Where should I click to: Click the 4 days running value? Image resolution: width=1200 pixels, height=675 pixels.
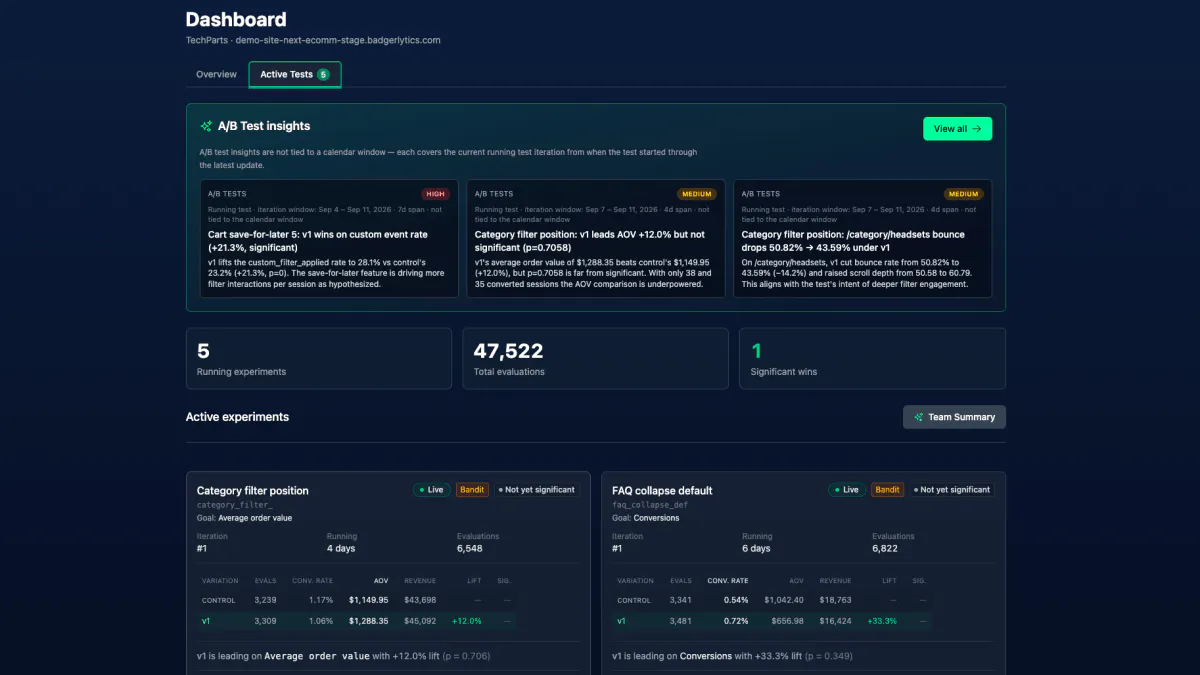click(341, 549)
